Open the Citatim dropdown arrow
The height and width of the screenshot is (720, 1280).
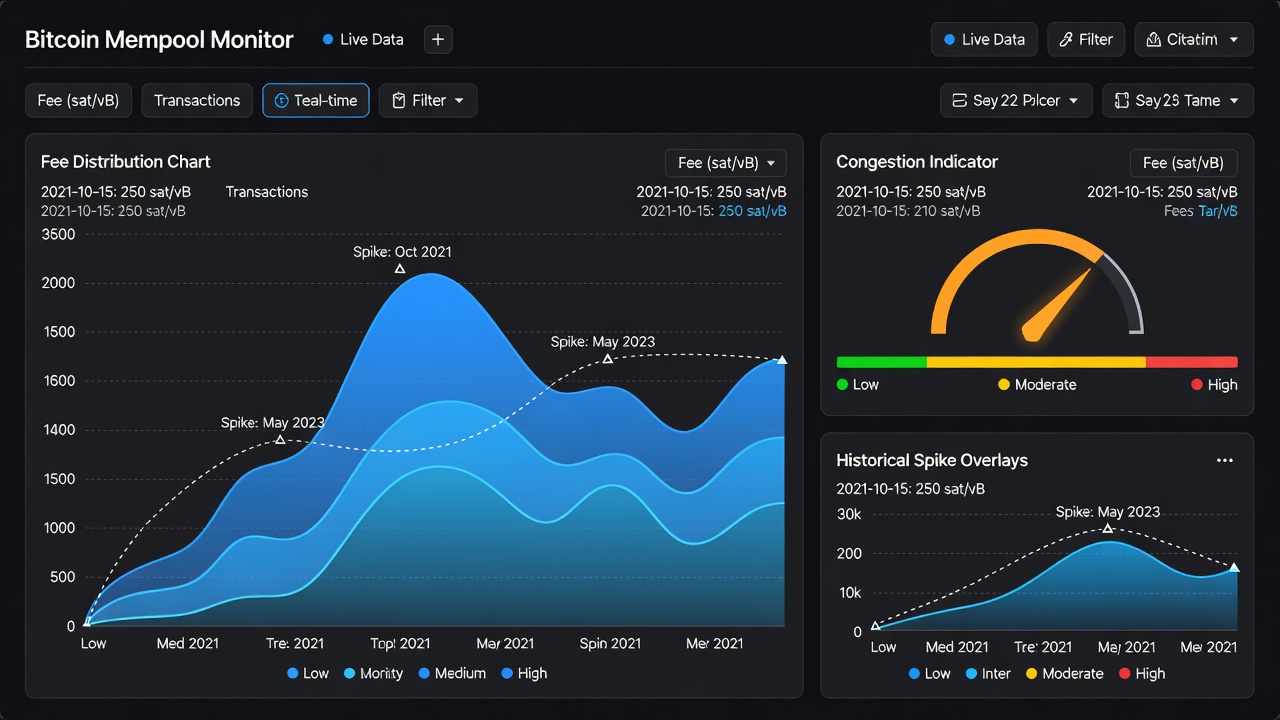pos(1234,40)
